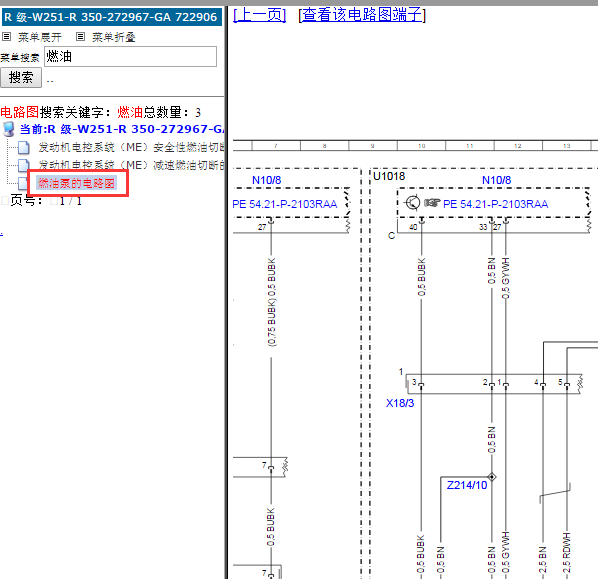Click pin 40 on the N10/8 connector
This screenshot has width=598, height=579.
pos(413,227)
